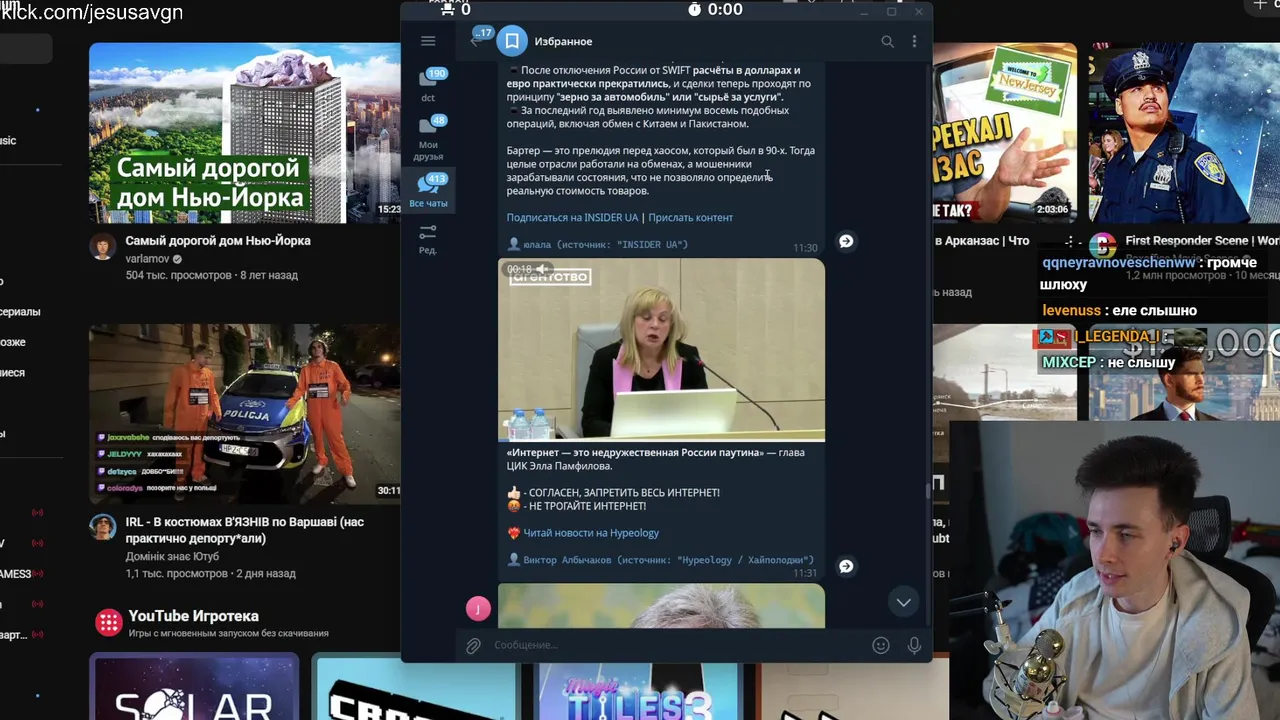Open the Magic Tiles 3 game card
This screenshot has width=1280, height=720.
[x=639, y=690]
